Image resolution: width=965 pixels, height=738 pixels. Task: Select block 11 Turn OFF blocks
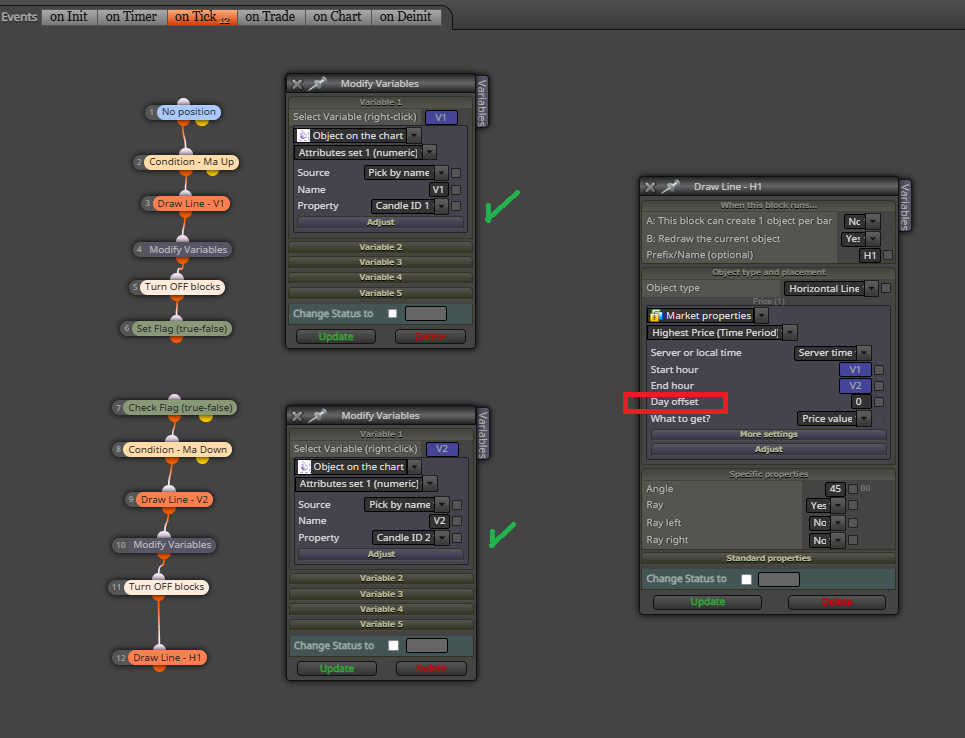click(x=166, y=587)
